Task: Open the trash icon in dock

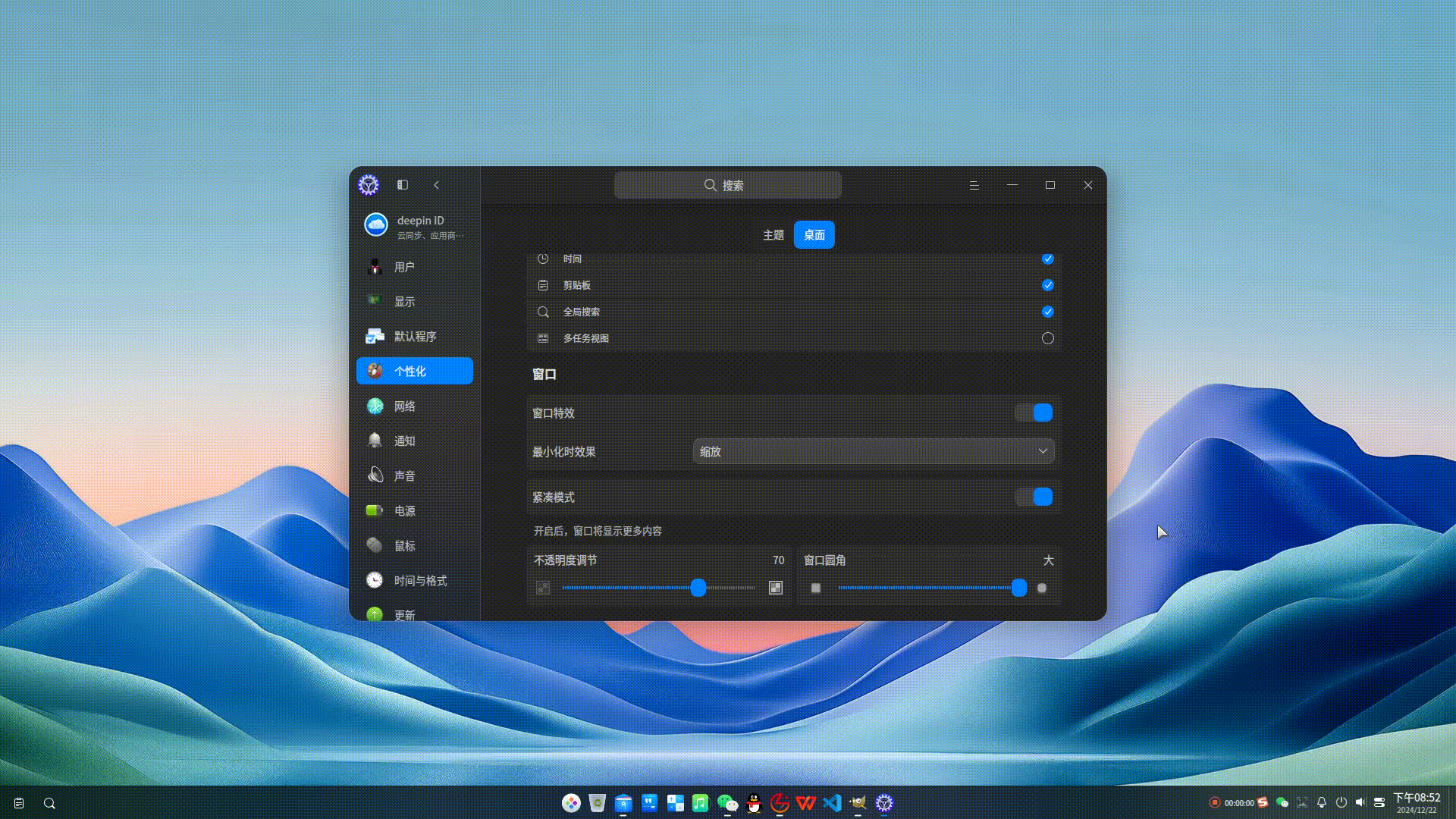Action: point(598,803)
